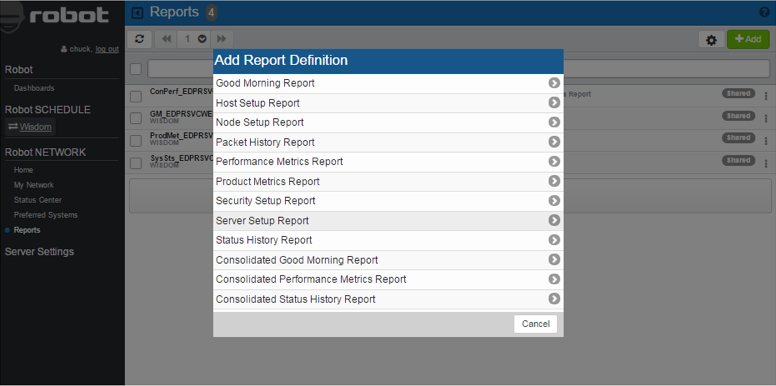This screenshot has width=776, height=386.
Task: Select Consolidated Status History Report
Action: tap(388, 299)
